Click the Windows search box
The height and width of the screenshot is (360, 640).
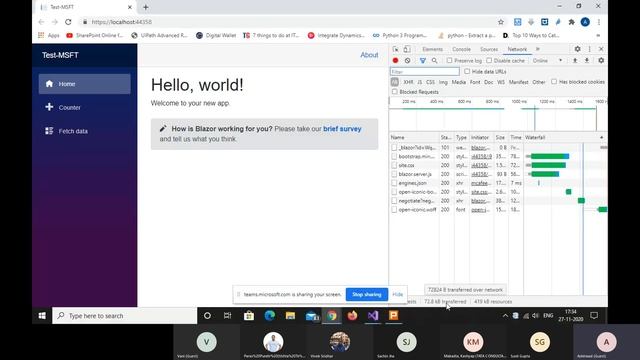pos(124,316)
